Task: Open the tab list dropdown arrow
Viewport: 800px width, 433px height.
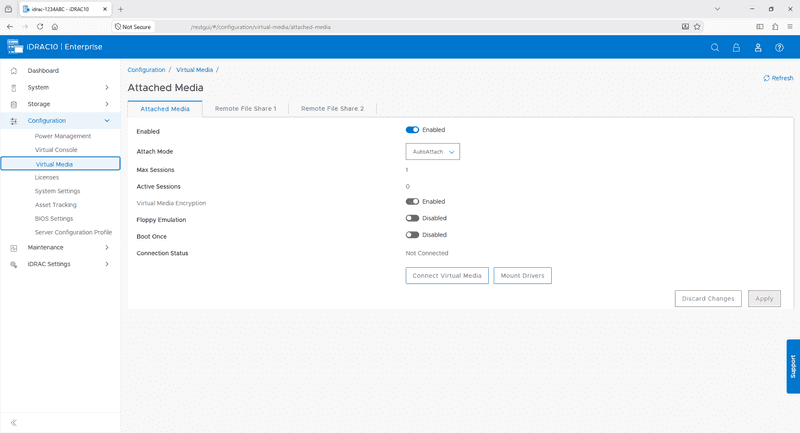Action: (x=717, y=9)
